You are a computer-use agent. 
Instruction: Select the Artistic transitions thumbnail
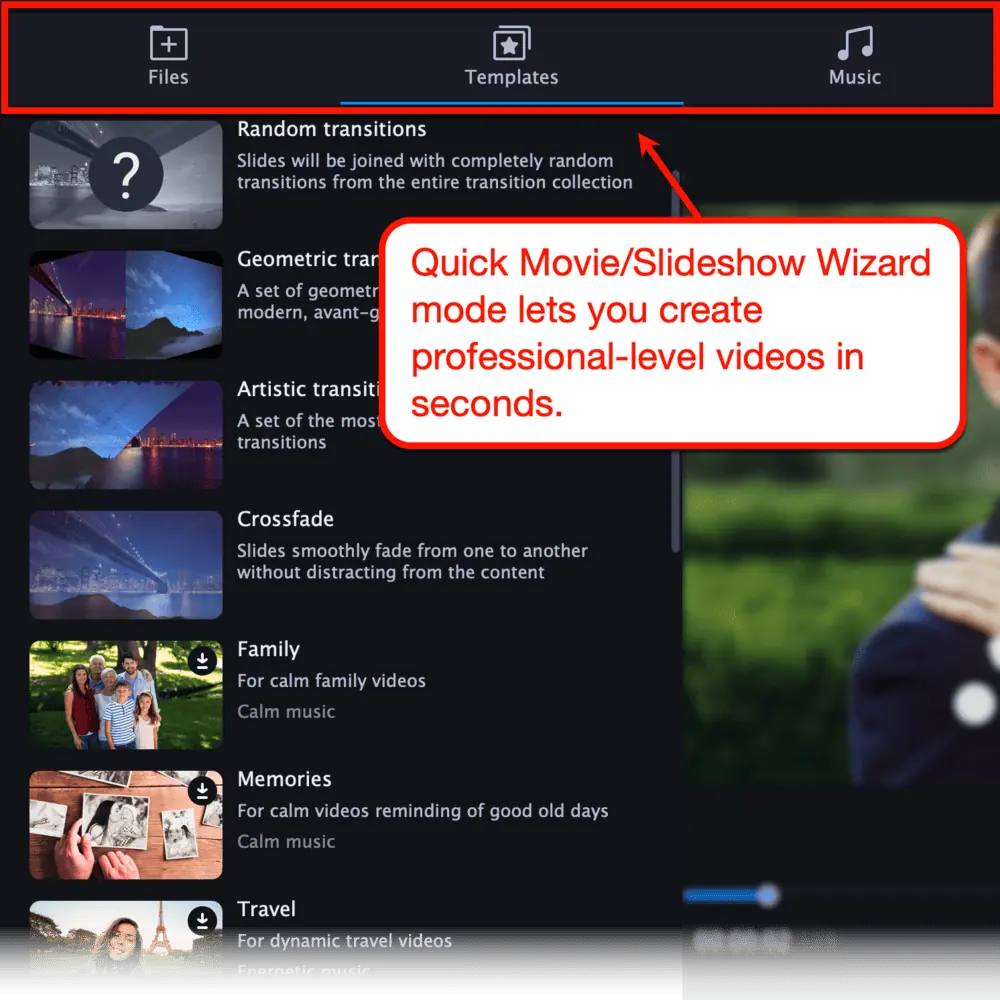pos(126,435)
